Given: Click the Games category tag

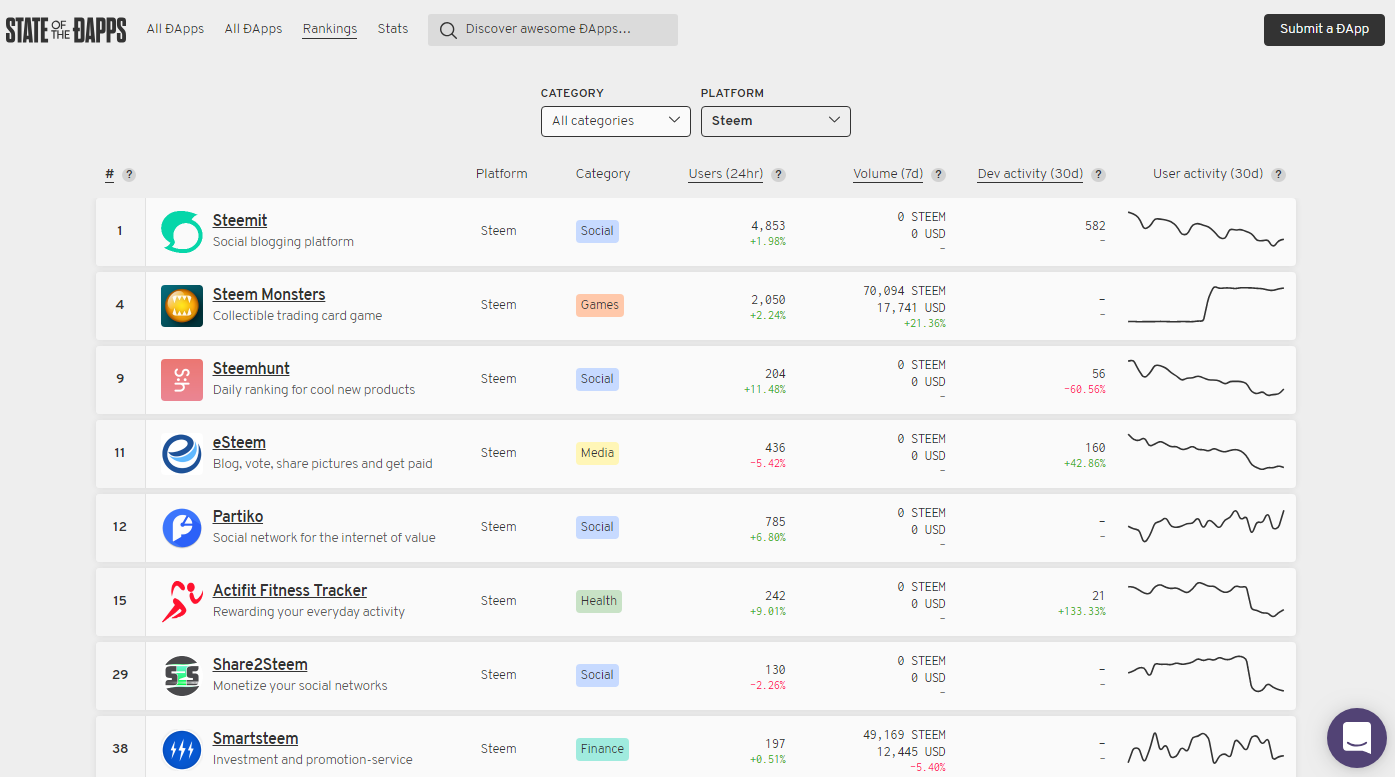Looking at the screenshot, I should [x=600, y=305].
